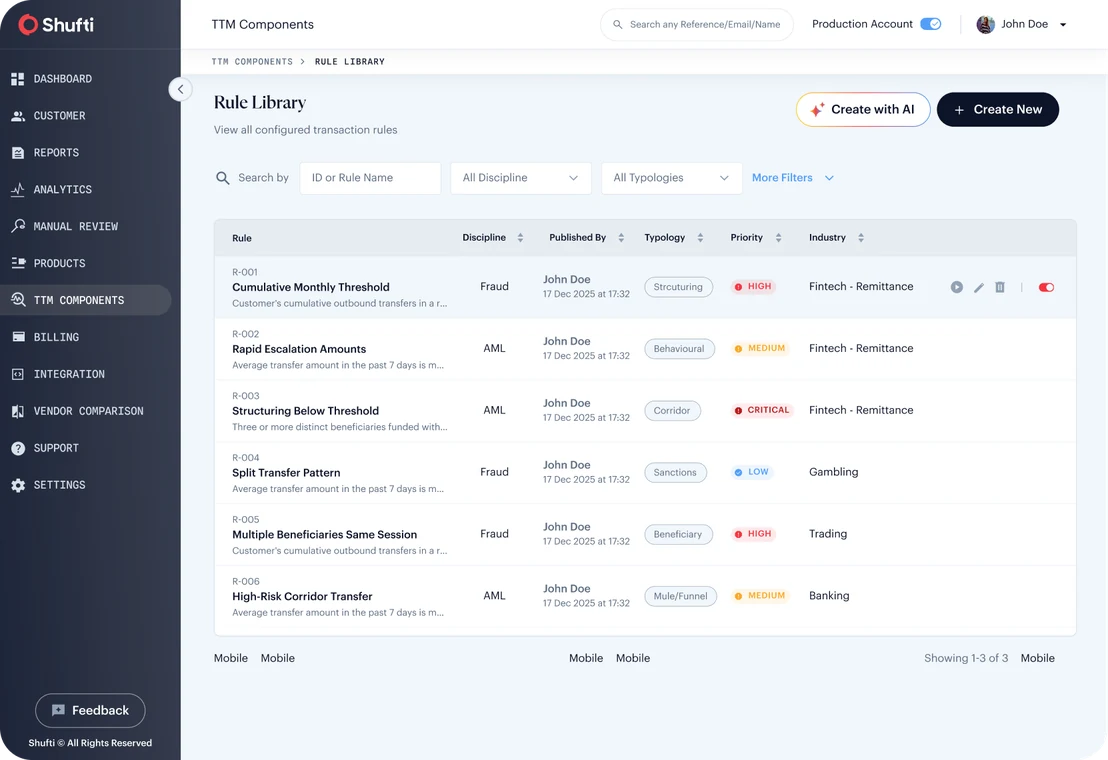This screenshot has height=760, width=1108.
Task: Click the Shufti logo
Action: (x=56, y=25)
